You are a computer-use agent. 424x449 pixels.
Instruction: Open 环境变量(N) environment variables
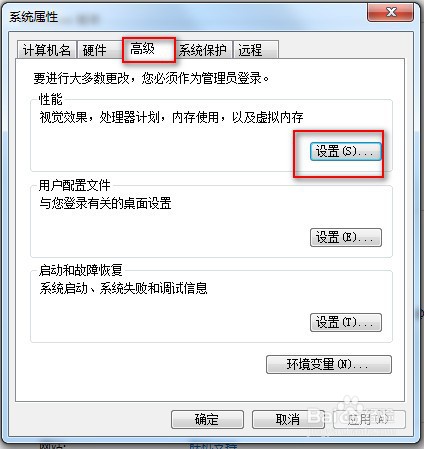(329, 364)
